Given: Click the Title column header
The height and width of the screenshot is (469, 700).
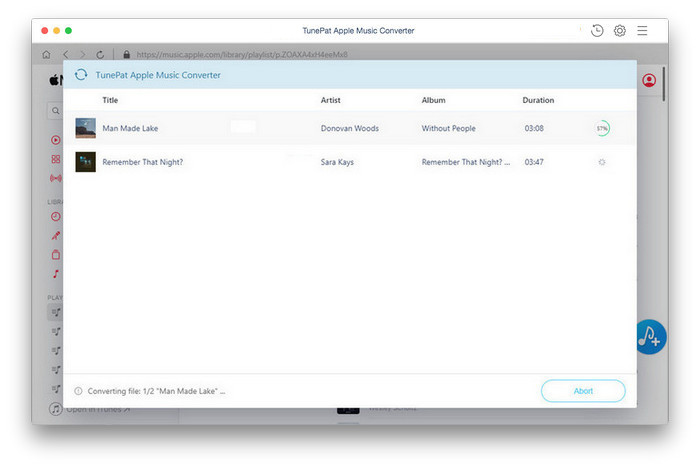Looking at the screenshot, I should point(110,100).
